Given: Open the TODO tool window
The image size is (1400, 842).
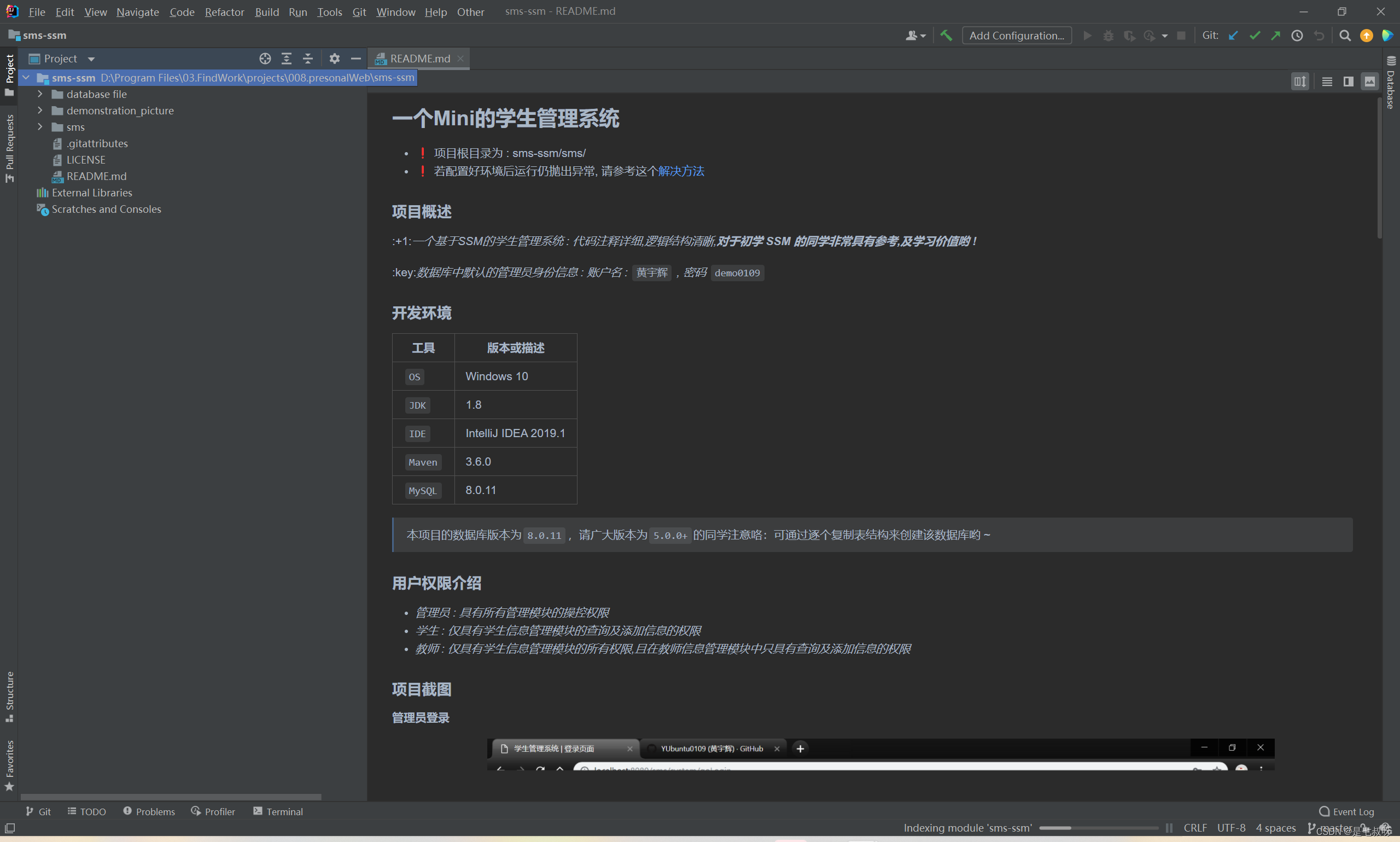Looking at the screenshot, I should [87, 811].
